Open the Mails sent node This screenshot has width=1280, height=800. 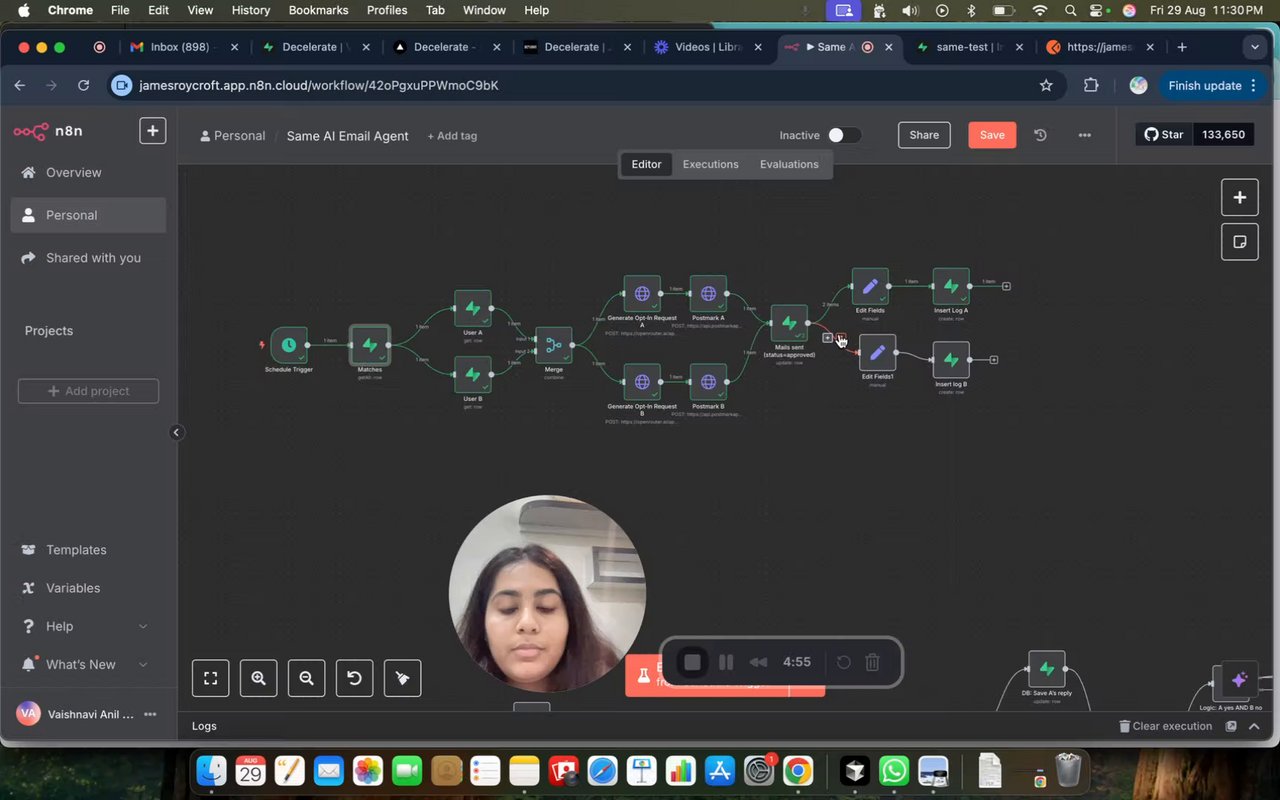(x=789, y=323)
